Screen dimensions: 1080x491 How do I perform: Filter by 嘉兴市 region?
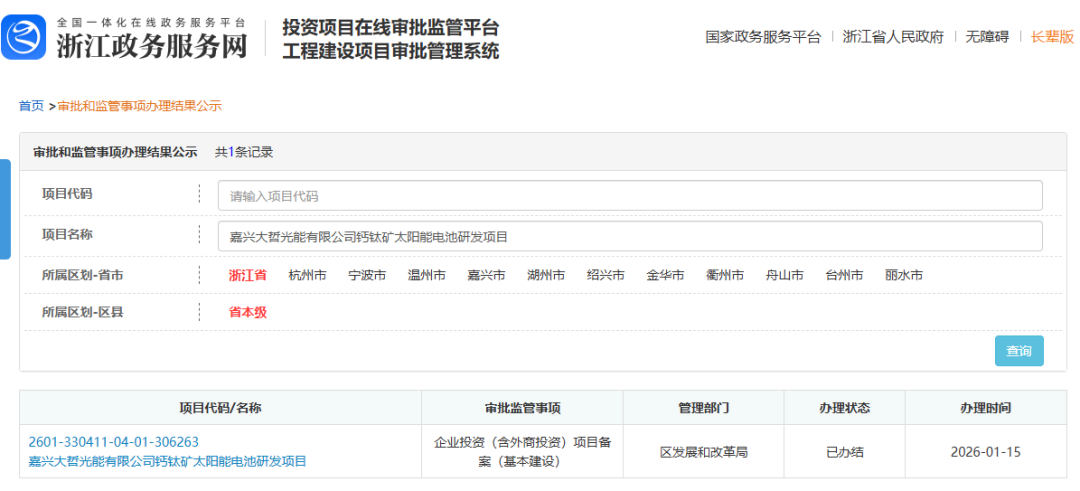pos(486,276)
